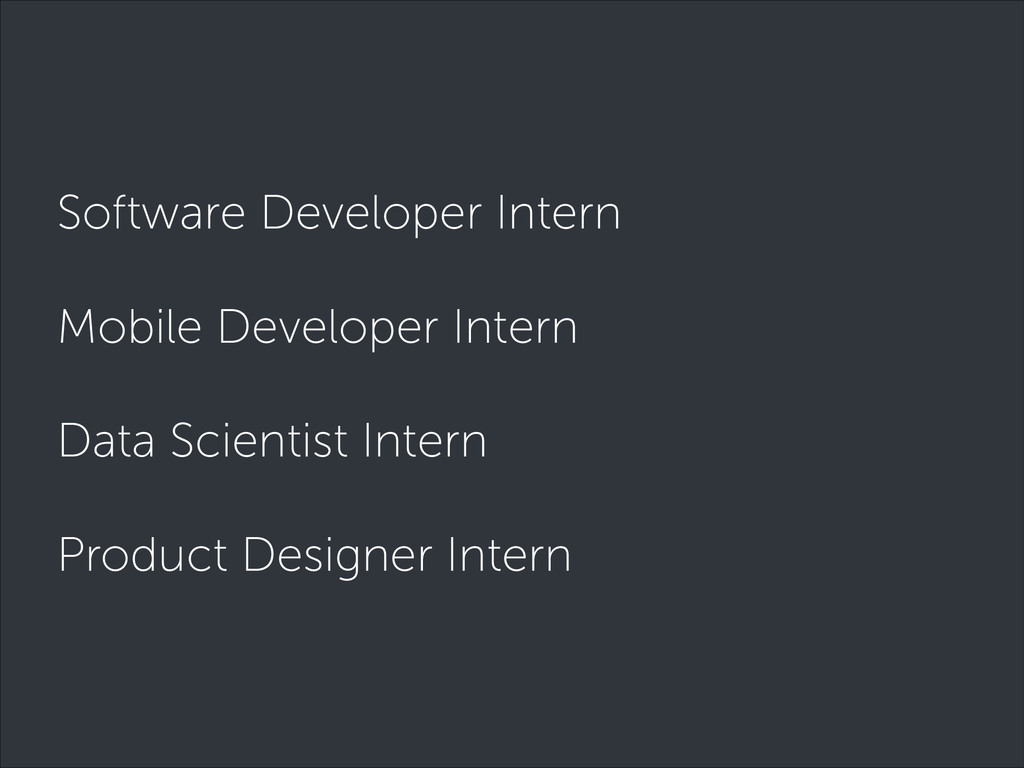Click "Intern" in the Mobile Developer line
Image resolution: width=1024 pixels, height=768 pixels.
tap(517, 326)
